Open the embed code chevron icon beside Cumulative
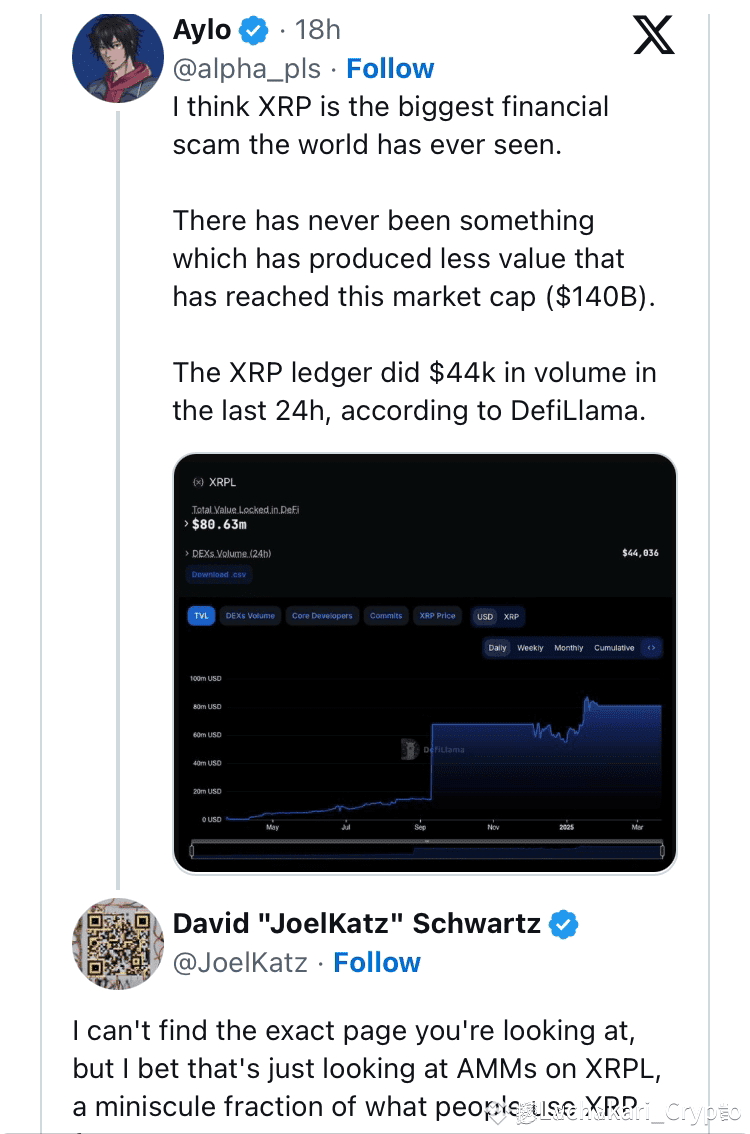The width and height of the screenshot is (750, 1134). pyautogui.click(x=652, y=648)
